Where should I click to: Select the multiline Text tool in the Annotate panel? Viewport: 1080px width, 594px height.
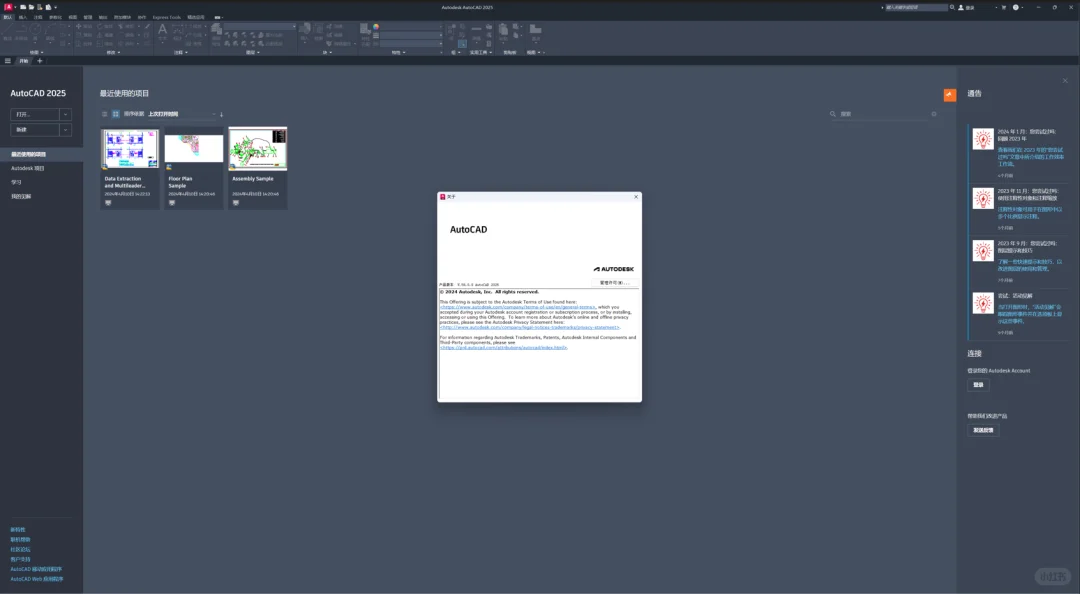[x=162, y=29]
